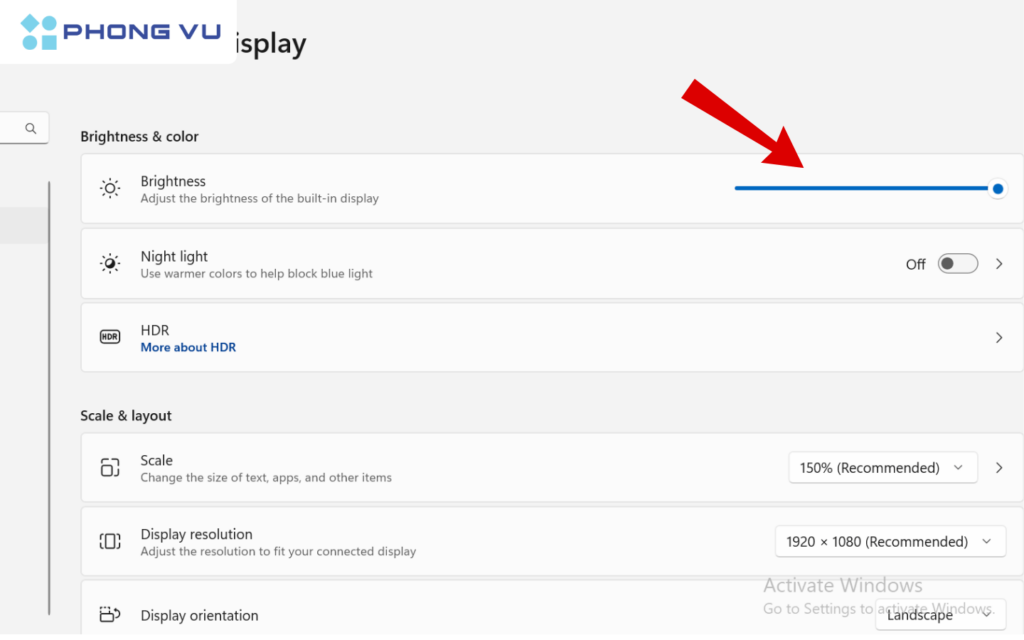Focus the settings search box
Viewport: 1024px width, 640px height.
14,128
